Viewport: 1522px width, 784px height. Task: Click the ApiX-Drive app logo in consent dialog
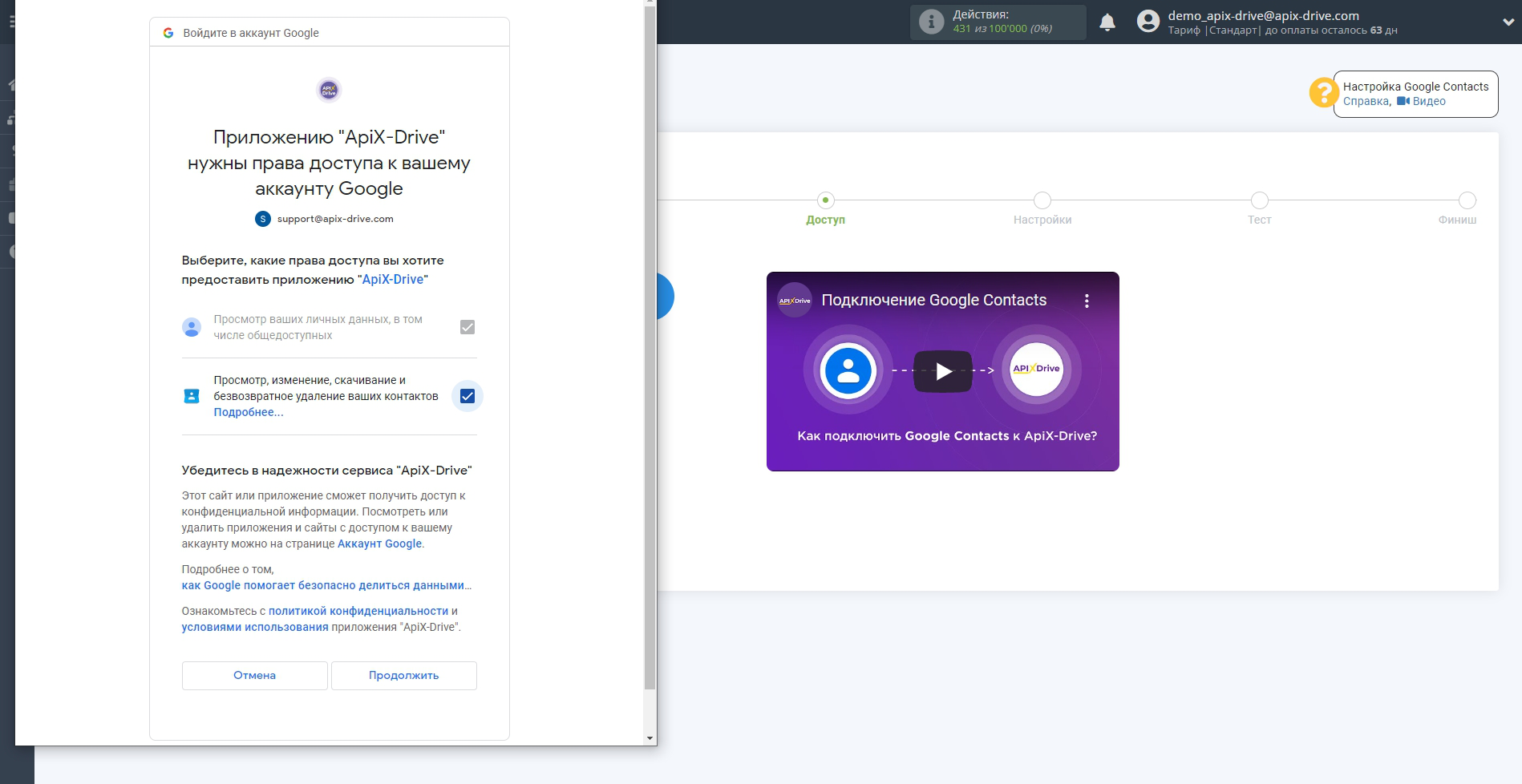click(x=329, y=90)
